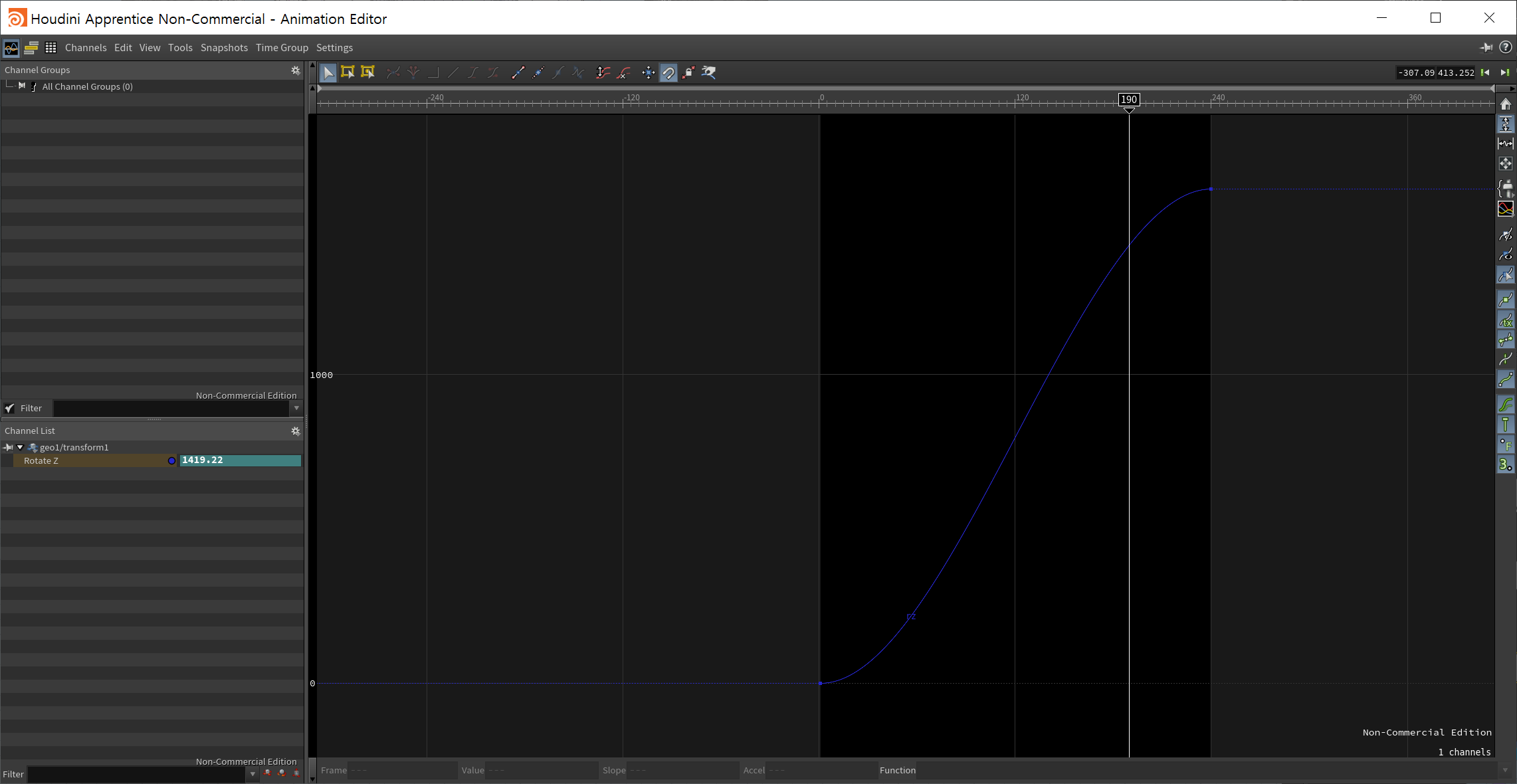This screenshot has height=784, width=1517.
Task: Select the Rotate Z channel
Action: [41, 460]
